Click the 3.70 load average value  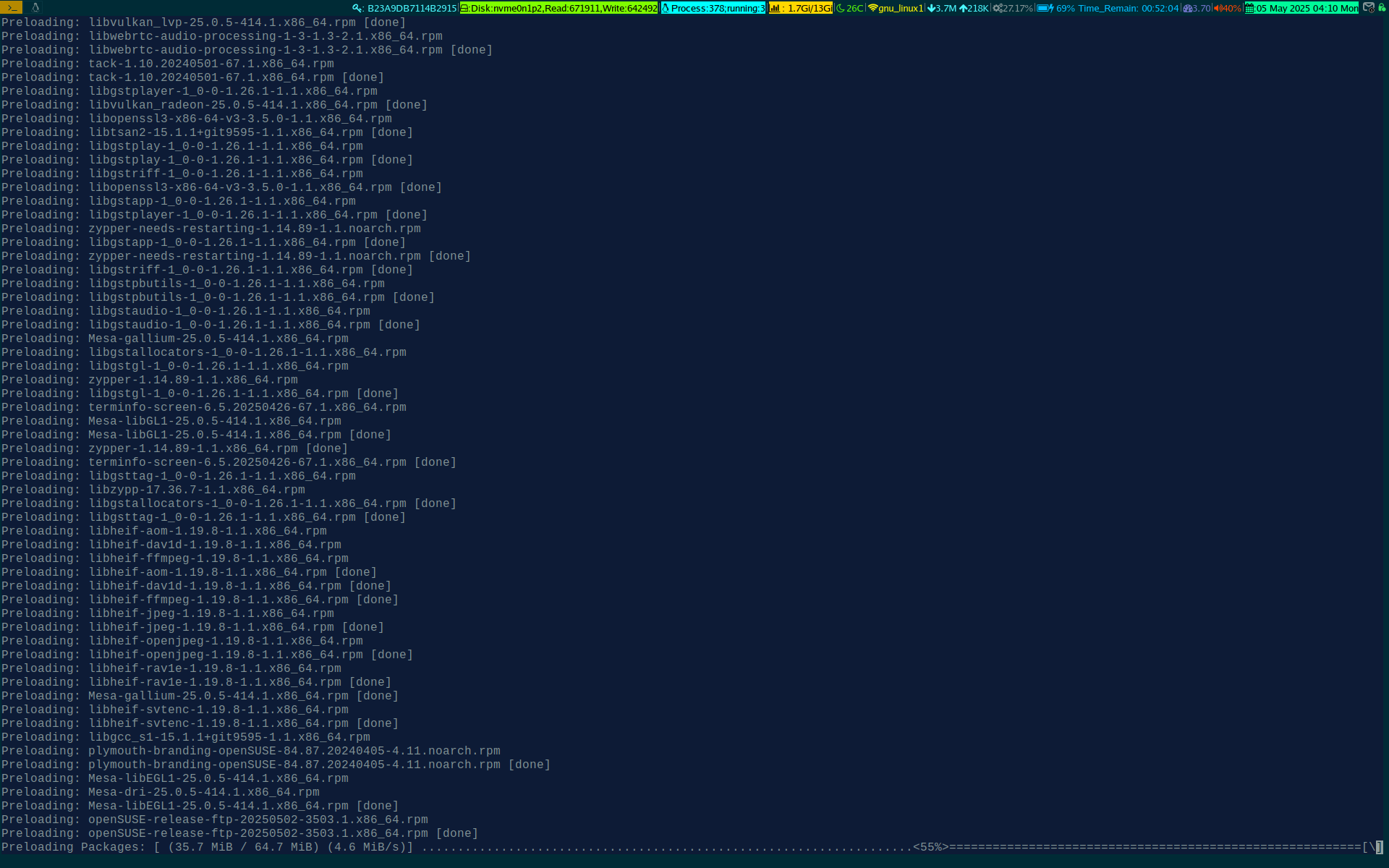[1201, 8]
